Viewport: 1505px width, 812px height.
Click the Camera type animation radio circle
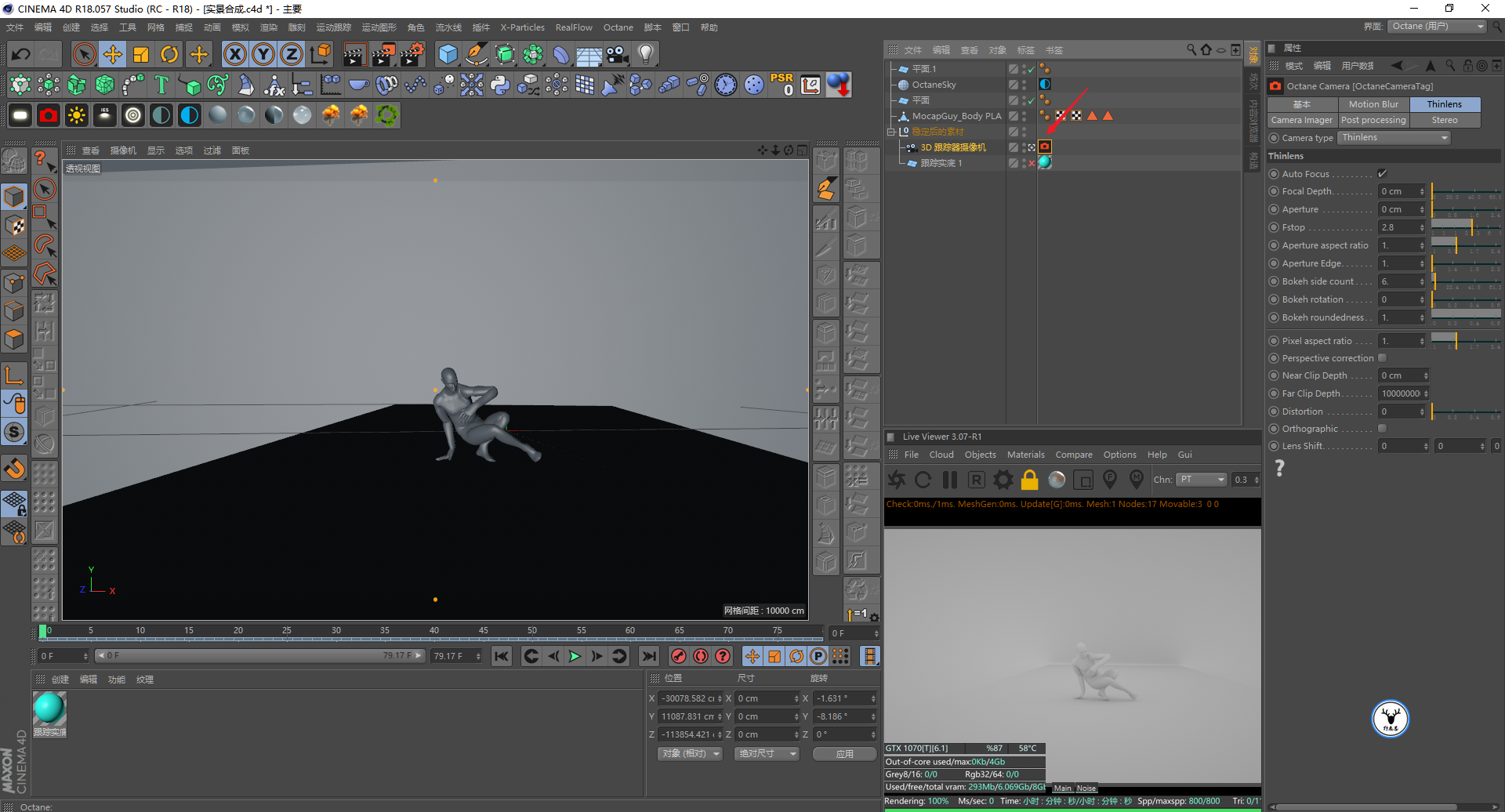coord(1274,138)
